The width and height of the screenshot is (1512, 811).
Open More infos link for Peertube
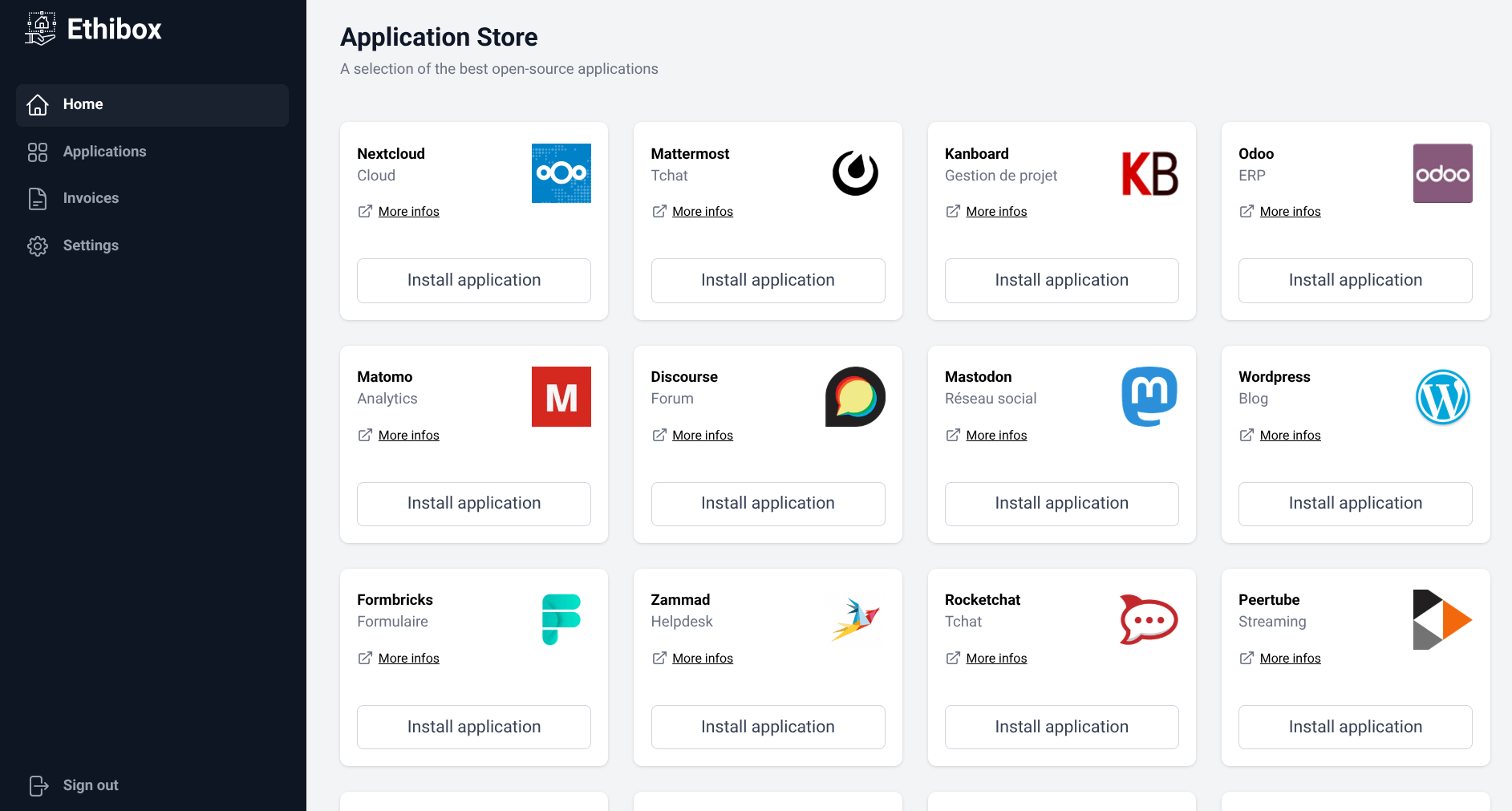click(1291, 658)
